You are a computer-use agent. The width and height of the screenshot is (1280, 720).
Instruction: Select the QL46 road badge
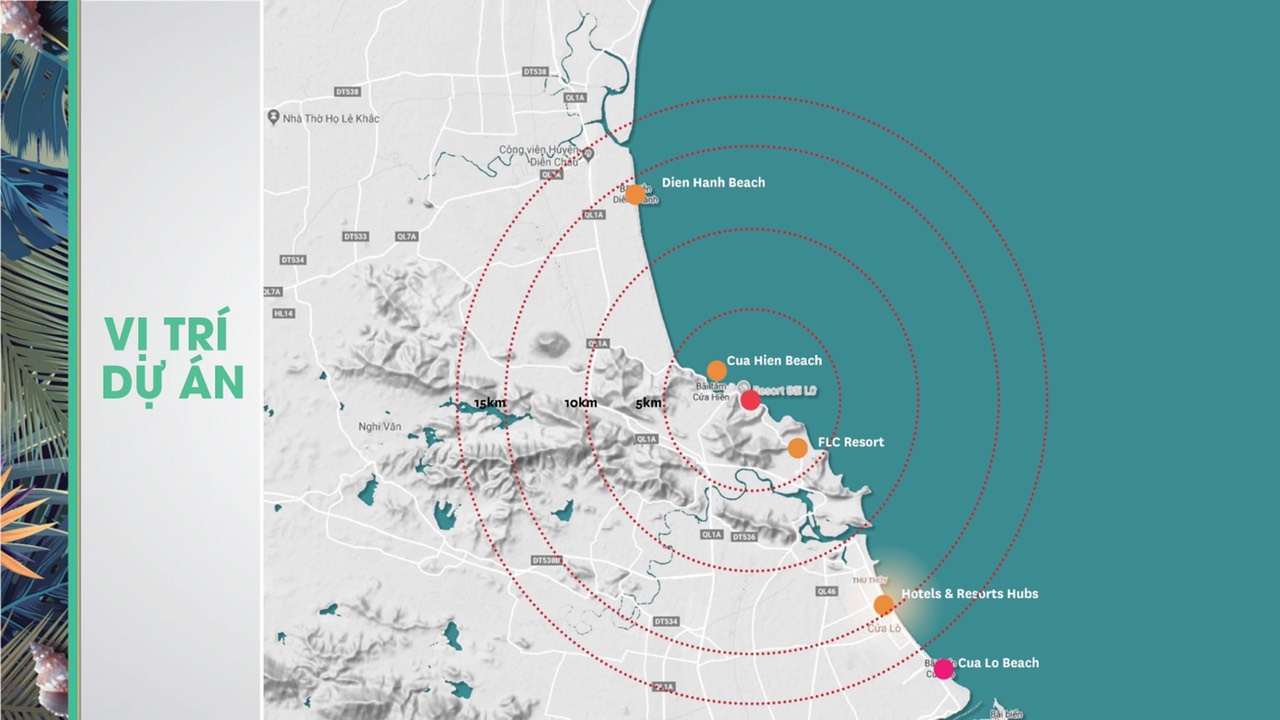coord(825,591)
